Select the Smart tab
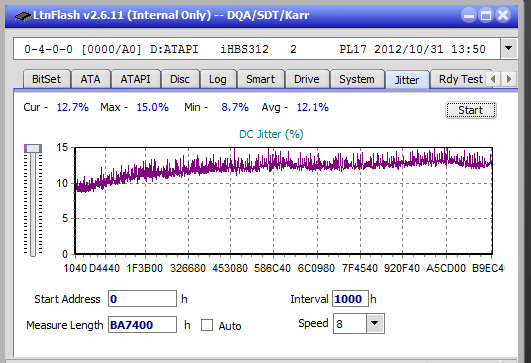Viewport: 531px width, 363px height. pyautogui.click(x=260, y=79)
